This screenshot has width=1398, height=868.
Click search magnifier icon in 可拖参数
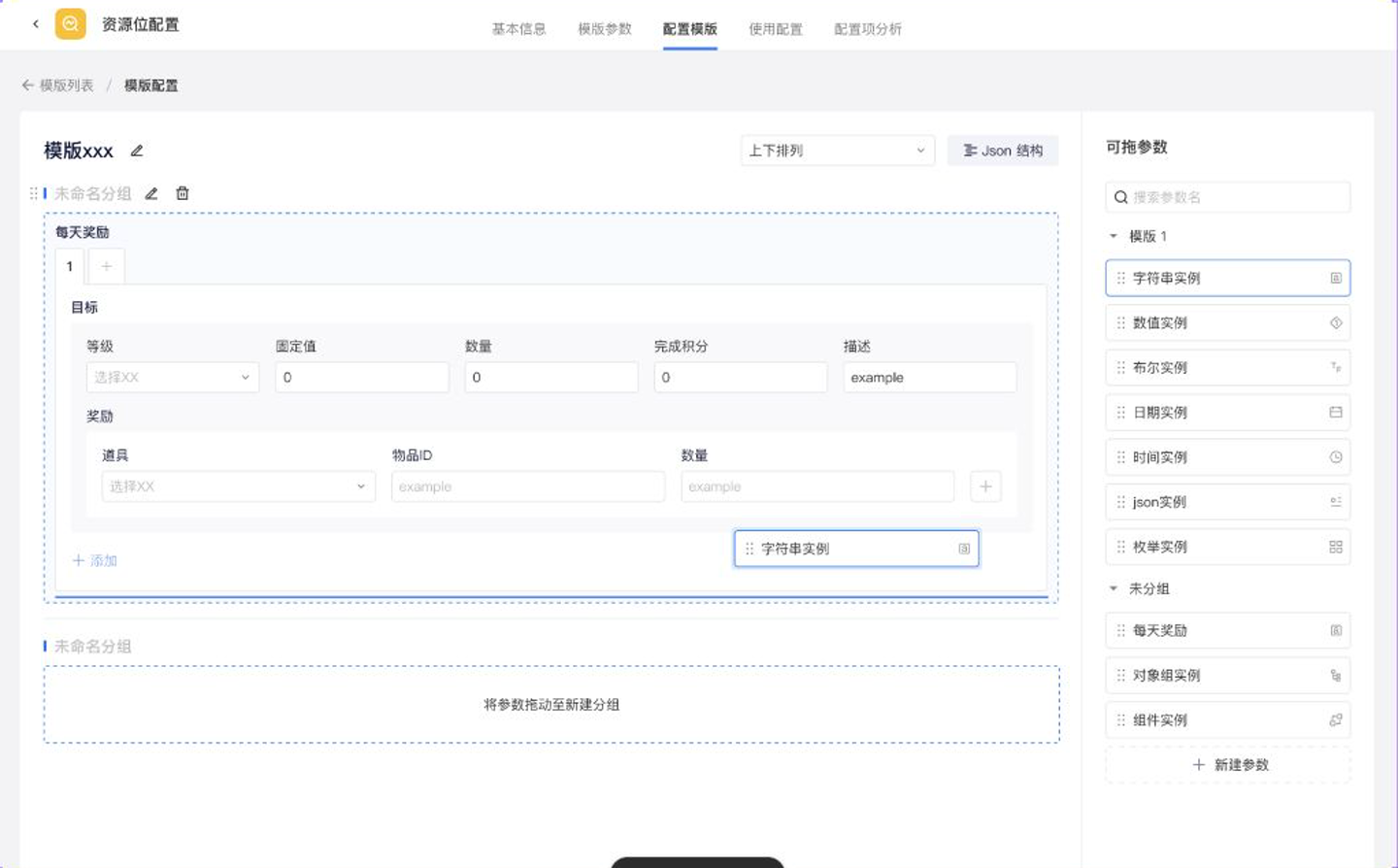click(1120, 197)
